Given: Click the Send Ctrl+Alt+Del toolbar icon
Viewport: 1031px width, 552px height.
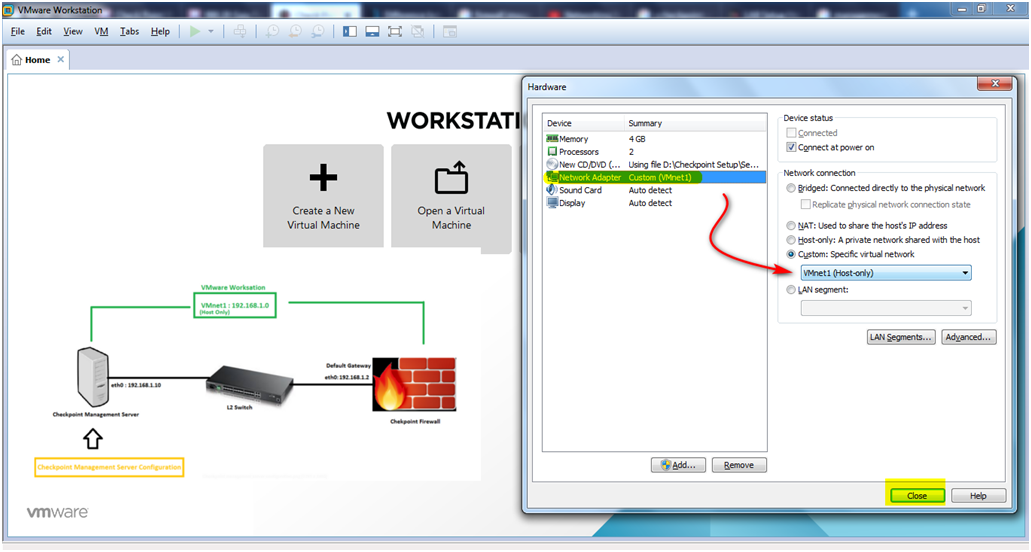Looking at the screenshot, I should coord(240,32).
